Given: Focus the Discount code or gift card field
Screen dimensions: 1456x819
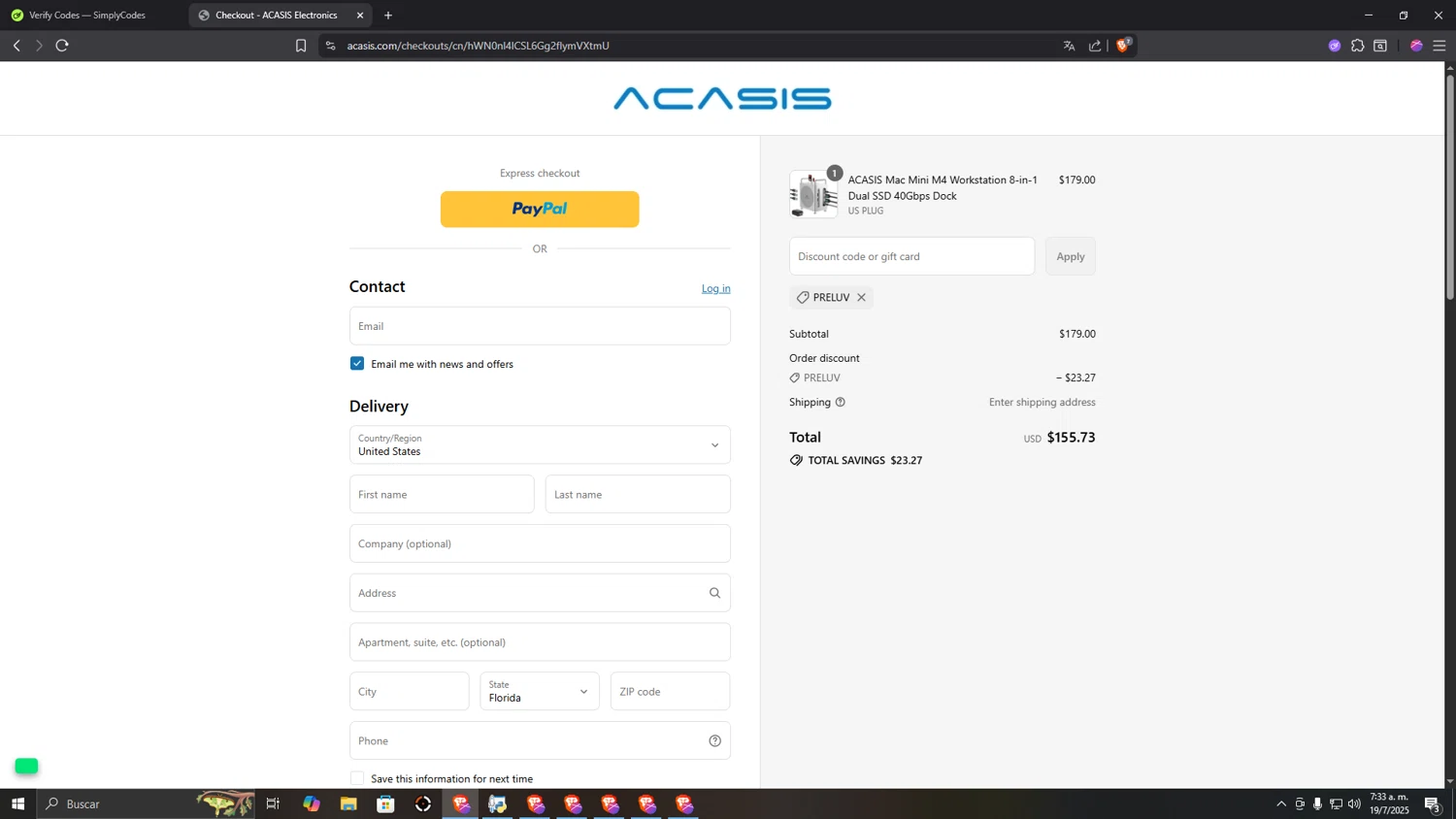Looking at the screenshot, I should pos(912,256).
